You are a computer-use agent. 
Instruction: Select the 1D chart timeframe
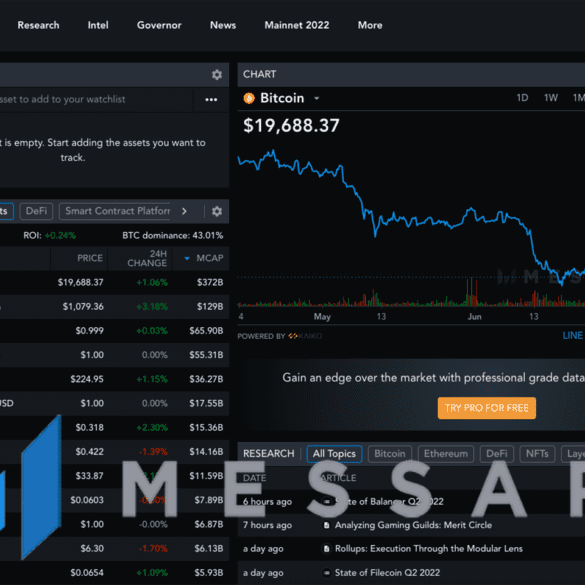click(522, 98)
